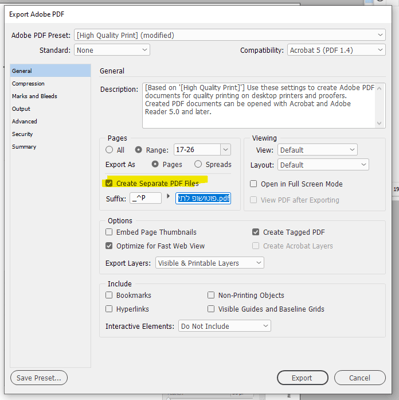Image resolution: width=399 pixels, height=400 pixels.
Task: Click the Suffix input field
Action: 145,198
